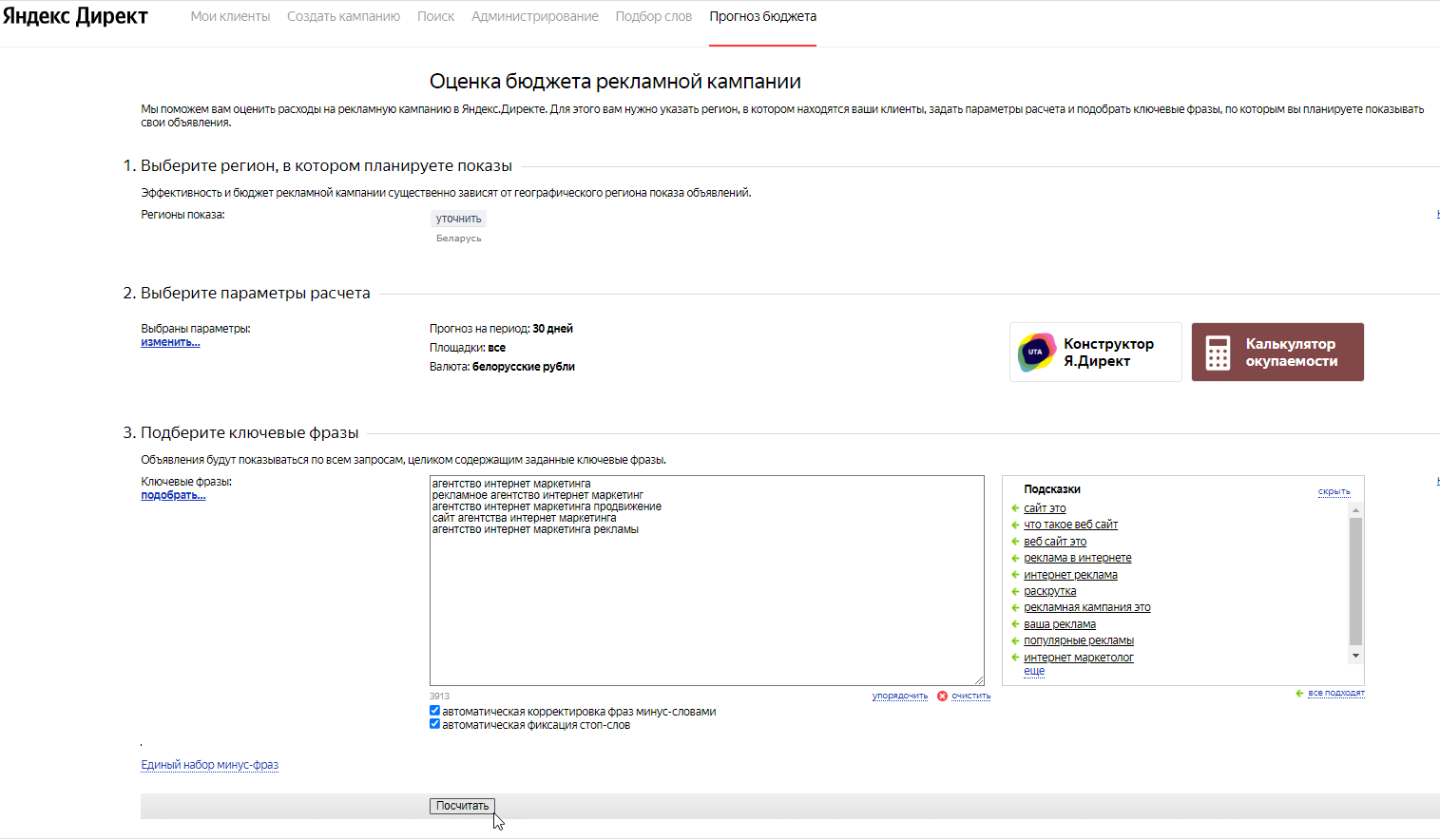Click green arrow beside ваша реклама
The image size is (1440, 840).
pyautogui.click(x=1015, y=624)
